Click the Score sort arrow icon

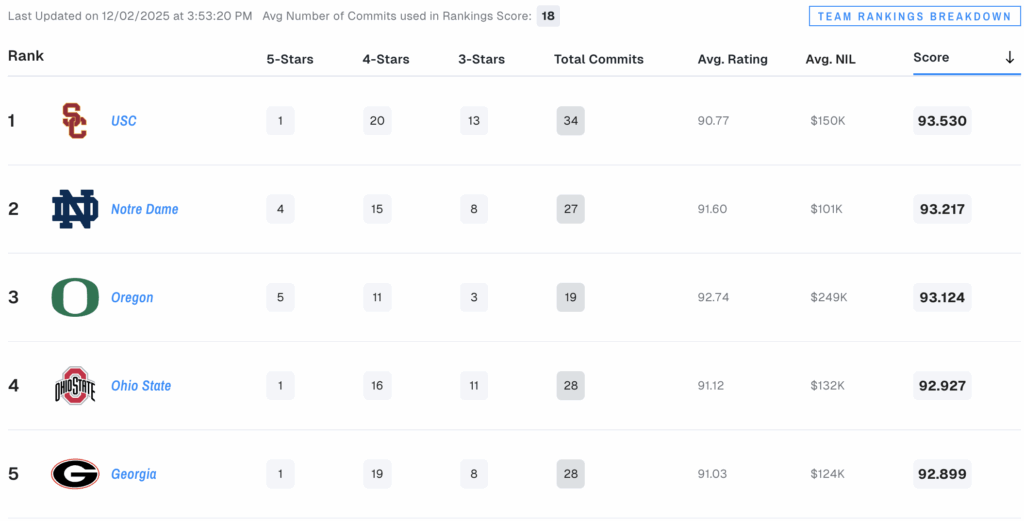pos(1009,58)
